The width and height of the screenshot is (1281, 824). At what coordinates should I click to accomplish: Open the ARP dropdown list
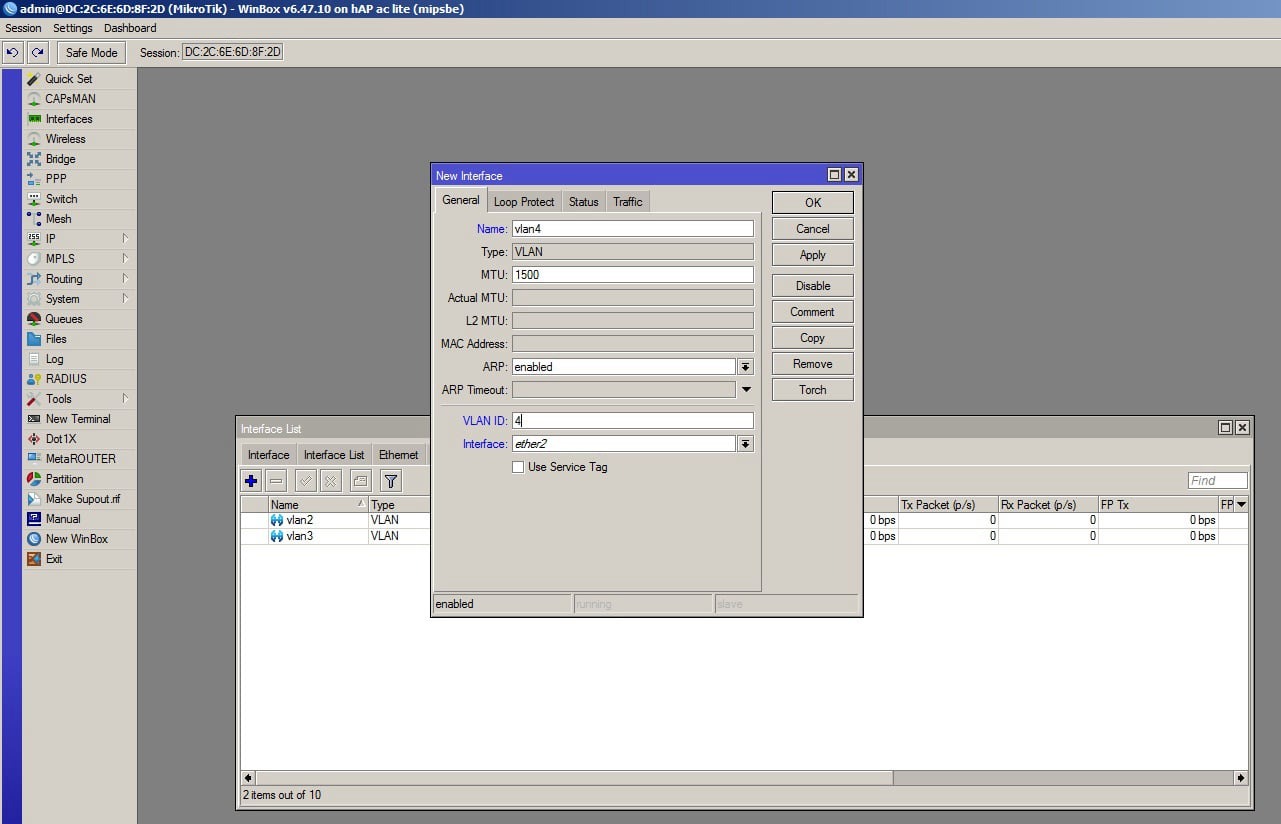745,367
